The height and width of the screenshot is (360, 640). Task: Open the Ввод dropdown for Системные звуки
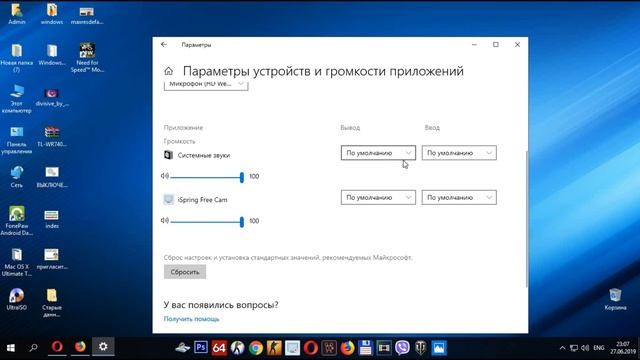pos(459,153)
